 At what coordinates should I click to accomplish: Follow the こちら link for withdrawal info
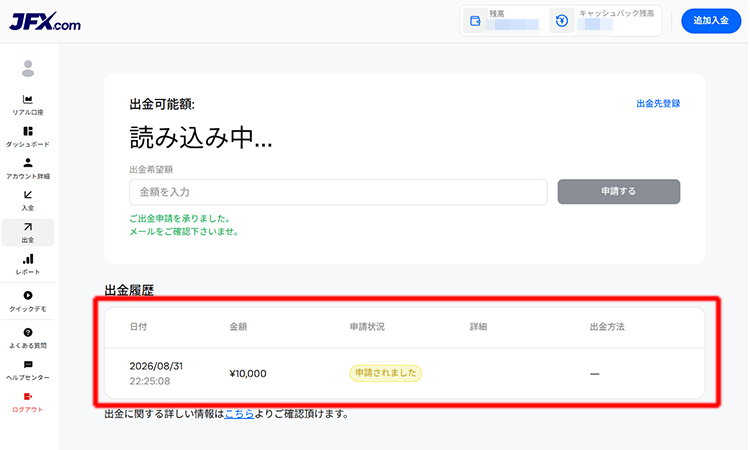click(239, 414)
